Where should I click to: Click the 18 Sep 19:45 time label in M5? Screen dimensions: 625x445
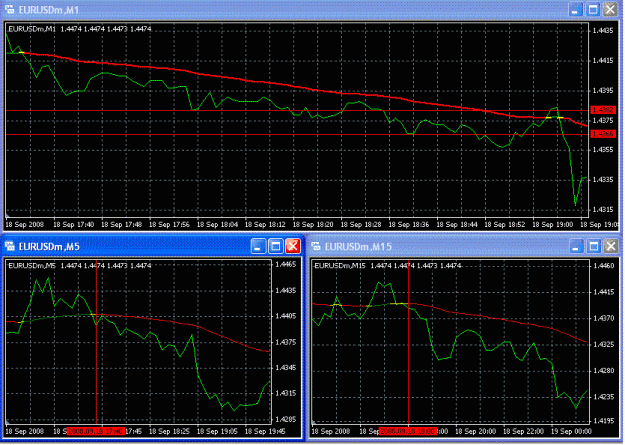coord(265,431)
